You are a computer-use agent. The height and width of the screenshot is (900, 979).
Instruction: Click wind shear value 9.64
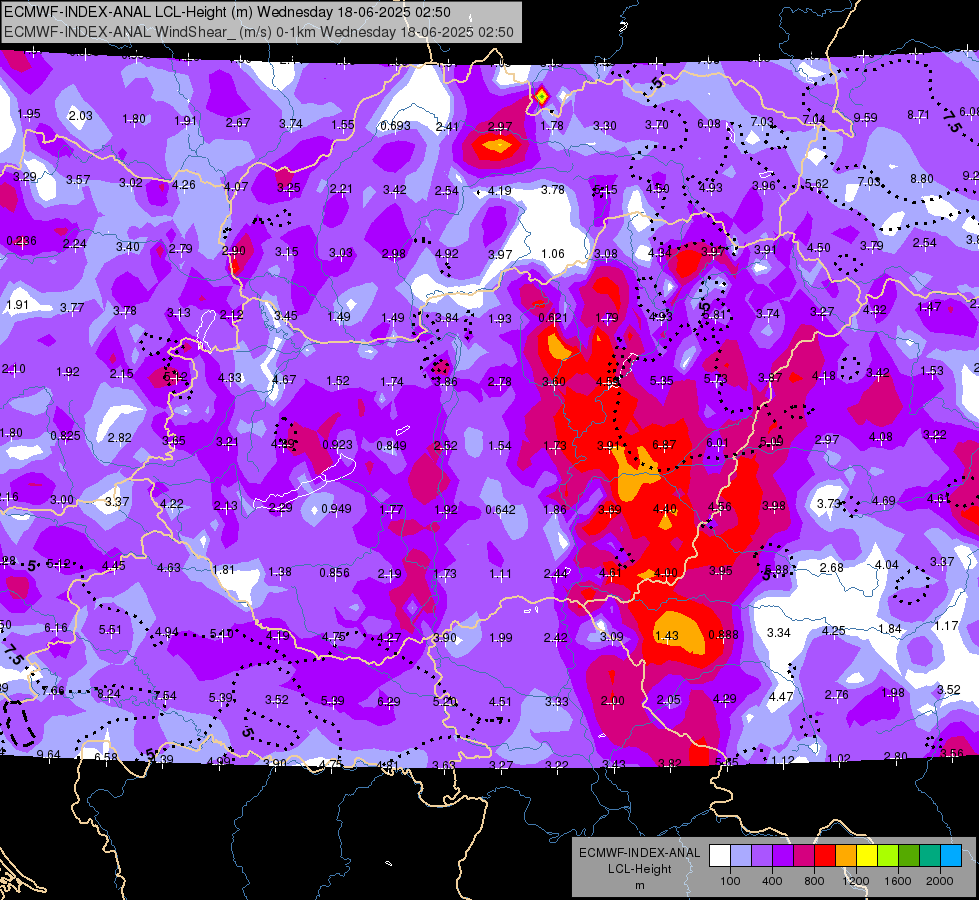[x=48, y=754]
